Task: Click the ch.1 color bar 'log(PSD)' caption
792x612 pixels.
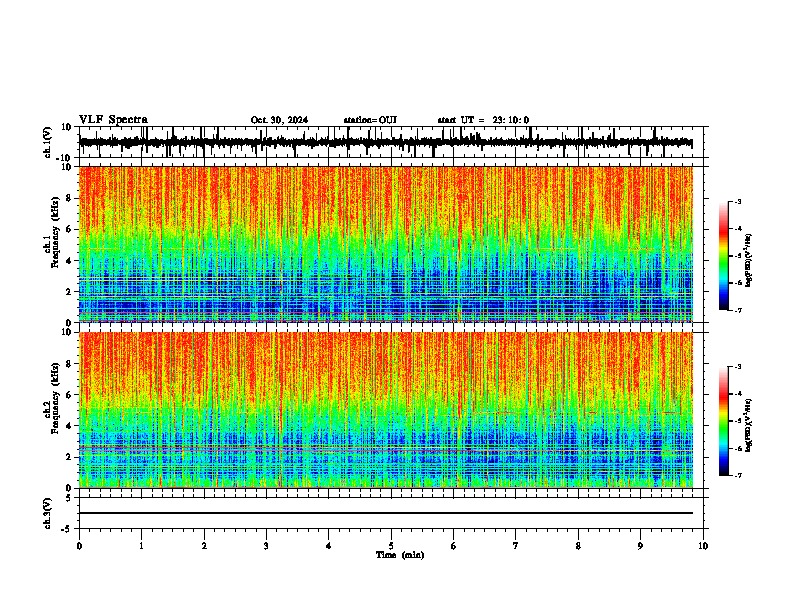Action: (748, 260)
